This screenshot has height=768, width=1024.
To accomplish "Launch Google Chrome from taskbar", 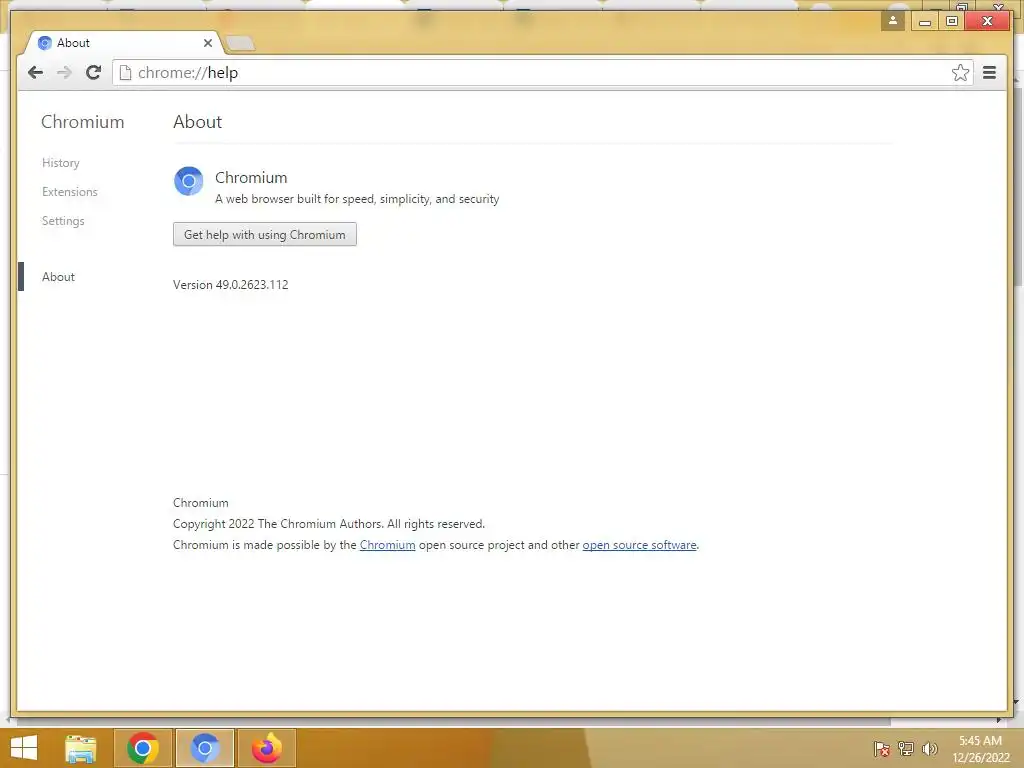I will click(x=143, y=748).
